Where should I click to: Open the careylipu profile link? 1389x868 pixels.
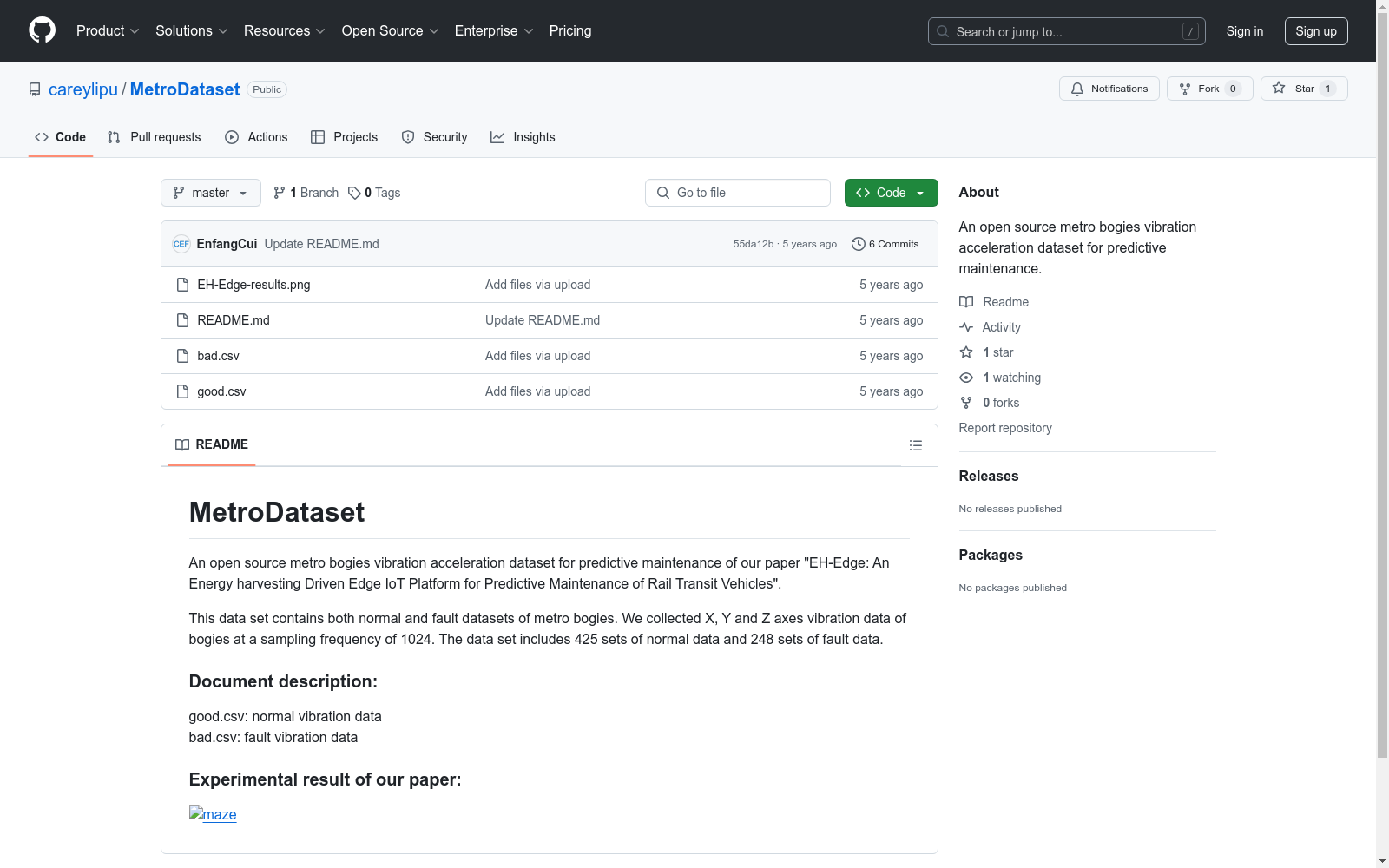coord(83,89)
